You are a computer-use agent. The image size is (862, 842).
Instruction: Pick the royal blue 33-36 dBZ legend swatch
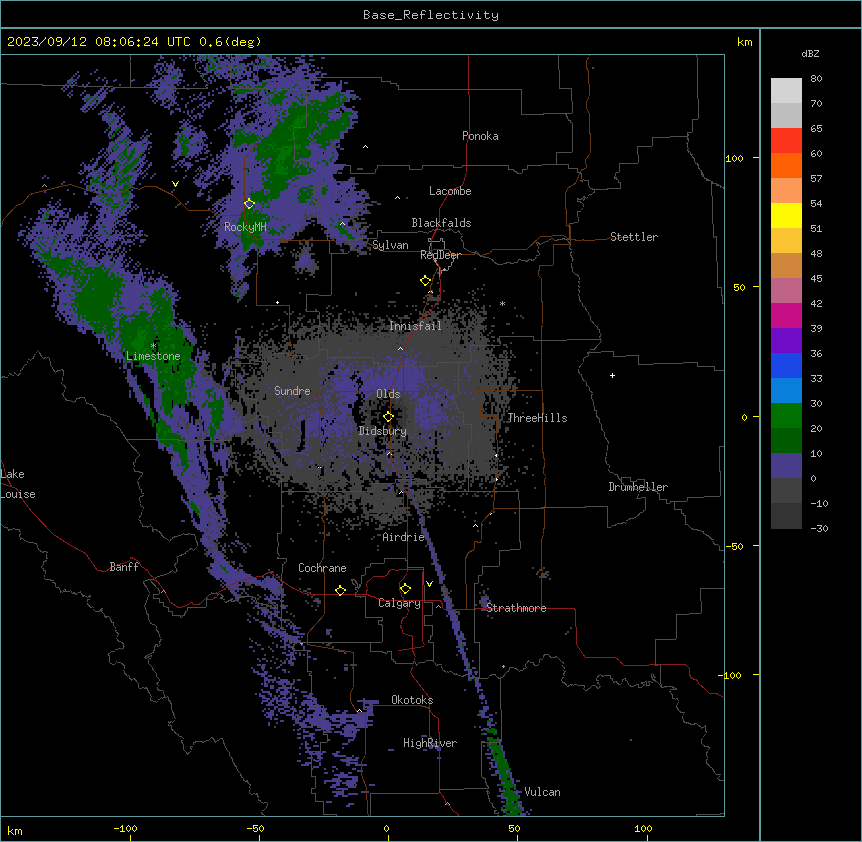[x=786, y=365]
